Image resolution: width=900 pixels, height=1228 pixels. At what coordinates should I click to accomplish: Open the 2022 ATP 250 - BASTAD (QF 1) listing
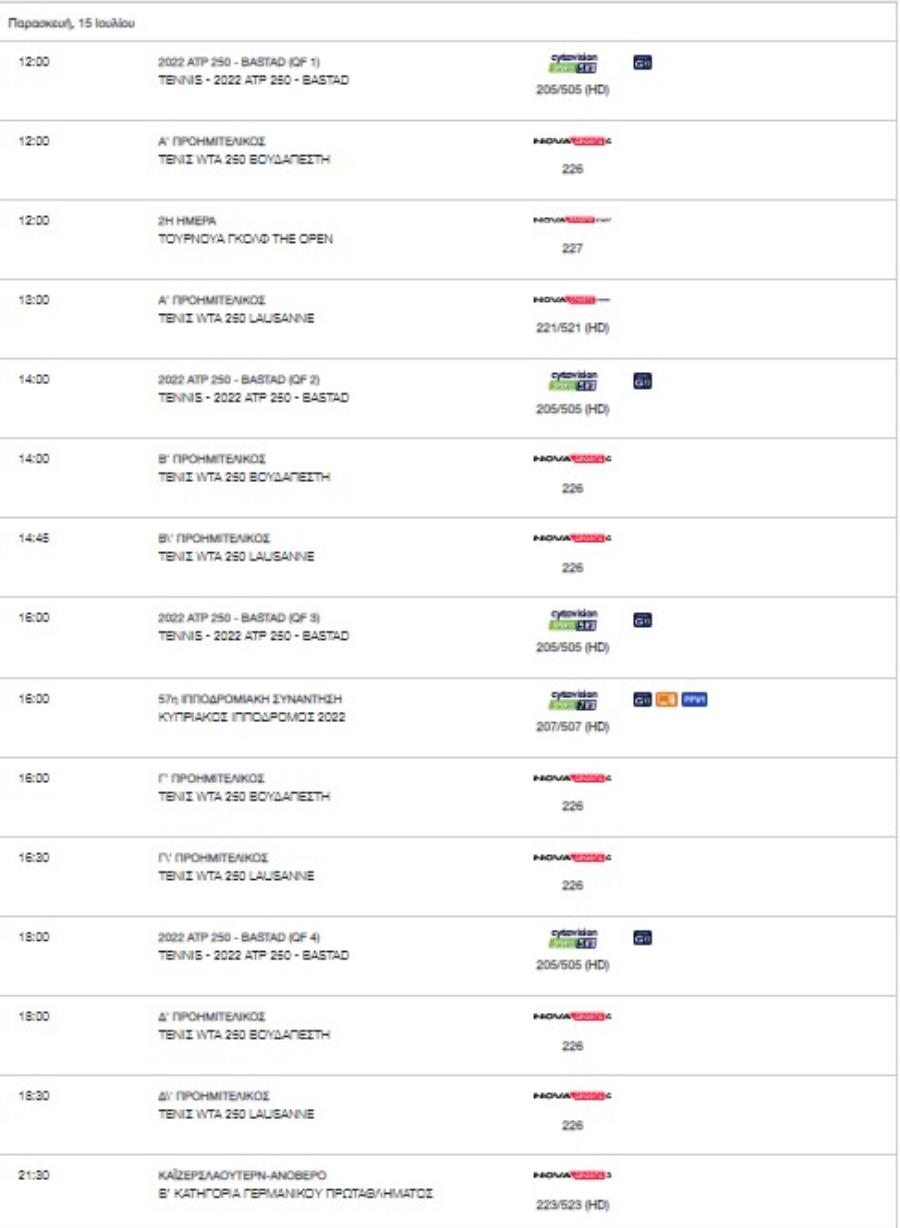[239, 62]
